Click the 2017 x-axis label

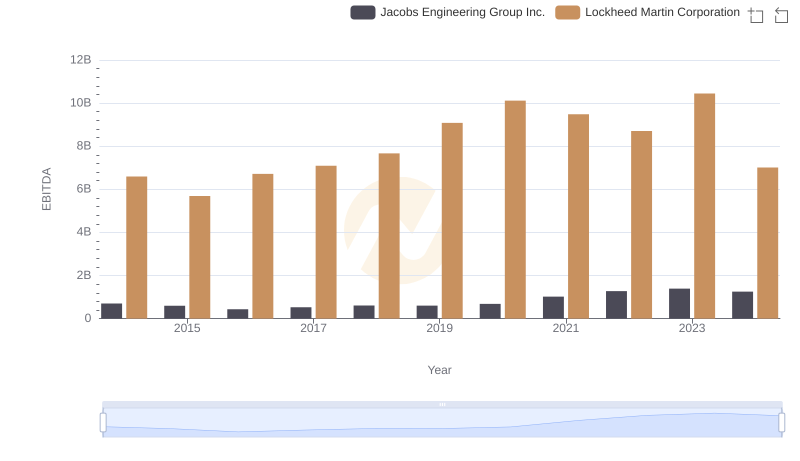pyautogui.click(x=313, y=328)
